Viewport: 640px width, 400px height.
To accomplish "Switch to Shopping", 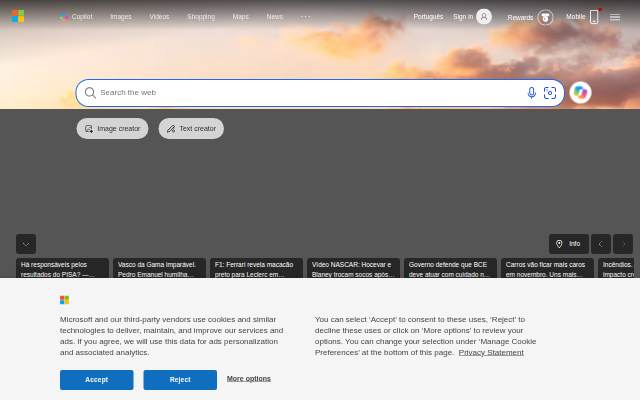I will pos(201,17).
